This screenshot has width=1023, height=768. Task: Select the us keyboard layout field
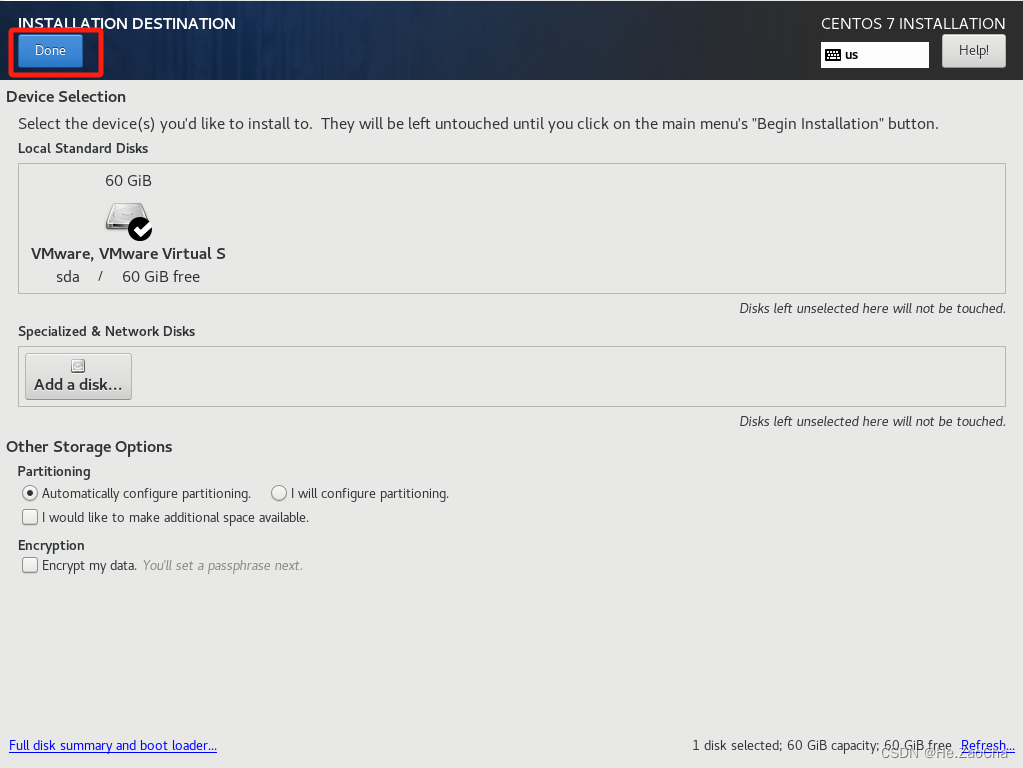point(874,55)
